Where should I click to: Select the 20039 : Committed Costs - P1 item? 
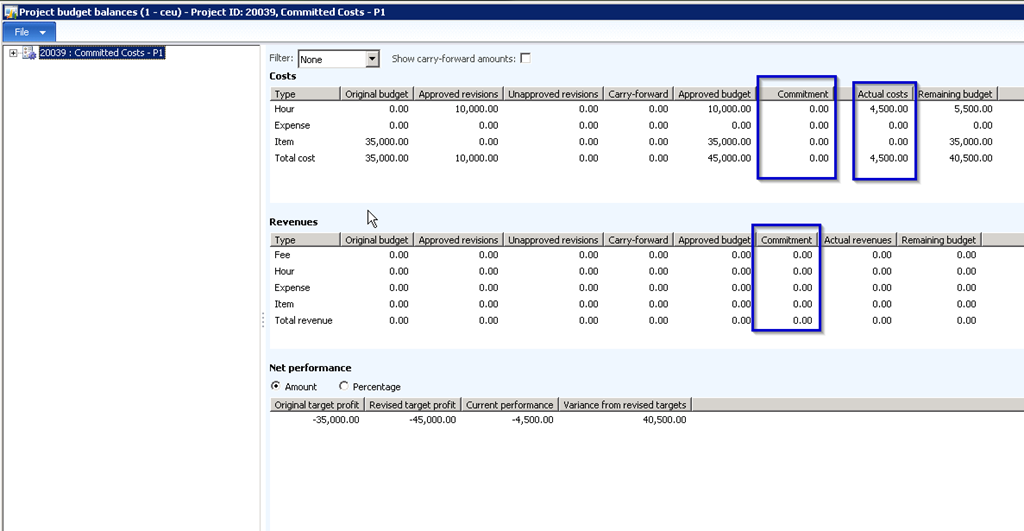click(102, 53)
